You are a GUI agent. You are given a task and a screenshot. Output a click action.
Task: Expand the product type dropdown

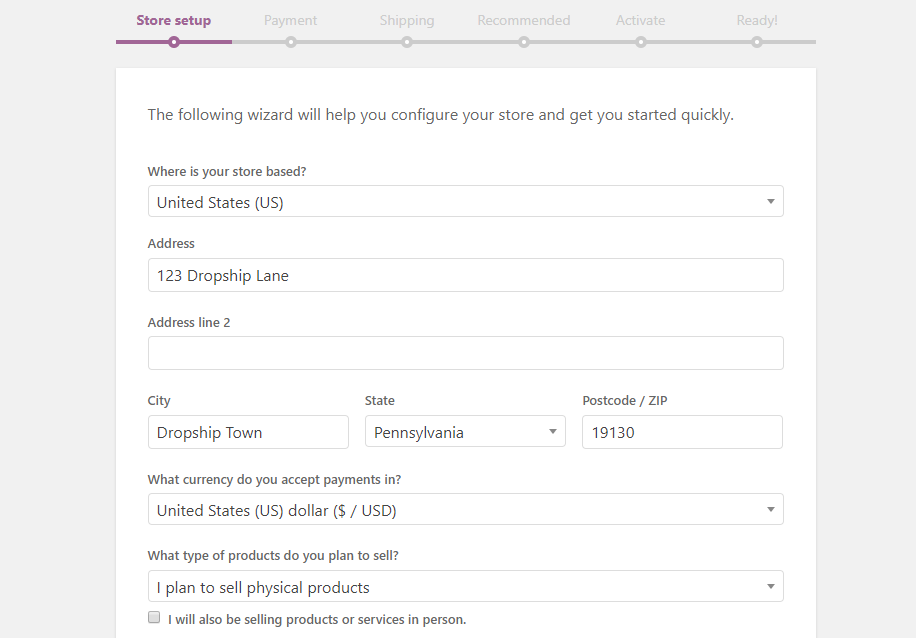465,587
